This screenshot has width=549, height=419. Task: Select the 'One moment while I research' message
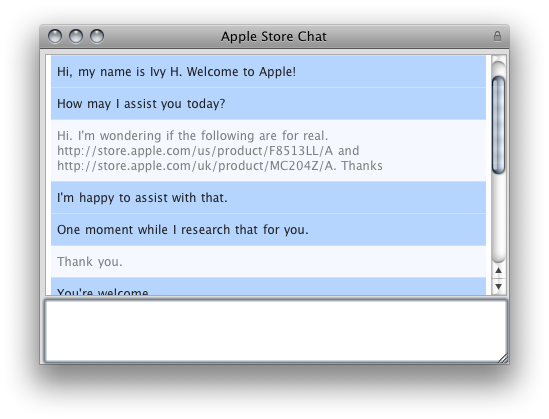click(268, 230)
